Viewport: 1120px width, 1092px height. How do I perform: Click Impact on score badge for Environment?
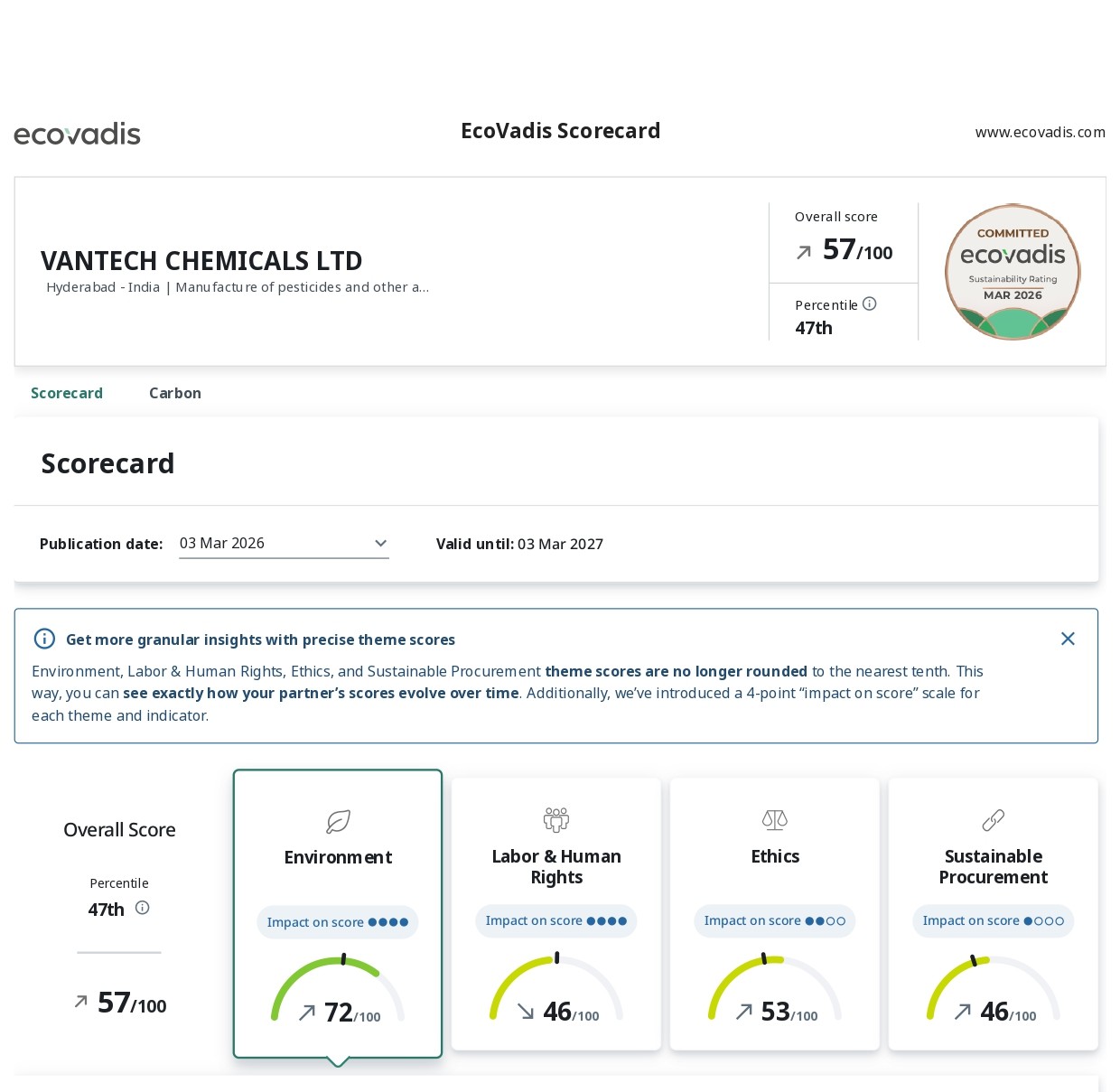click(338, 922)
